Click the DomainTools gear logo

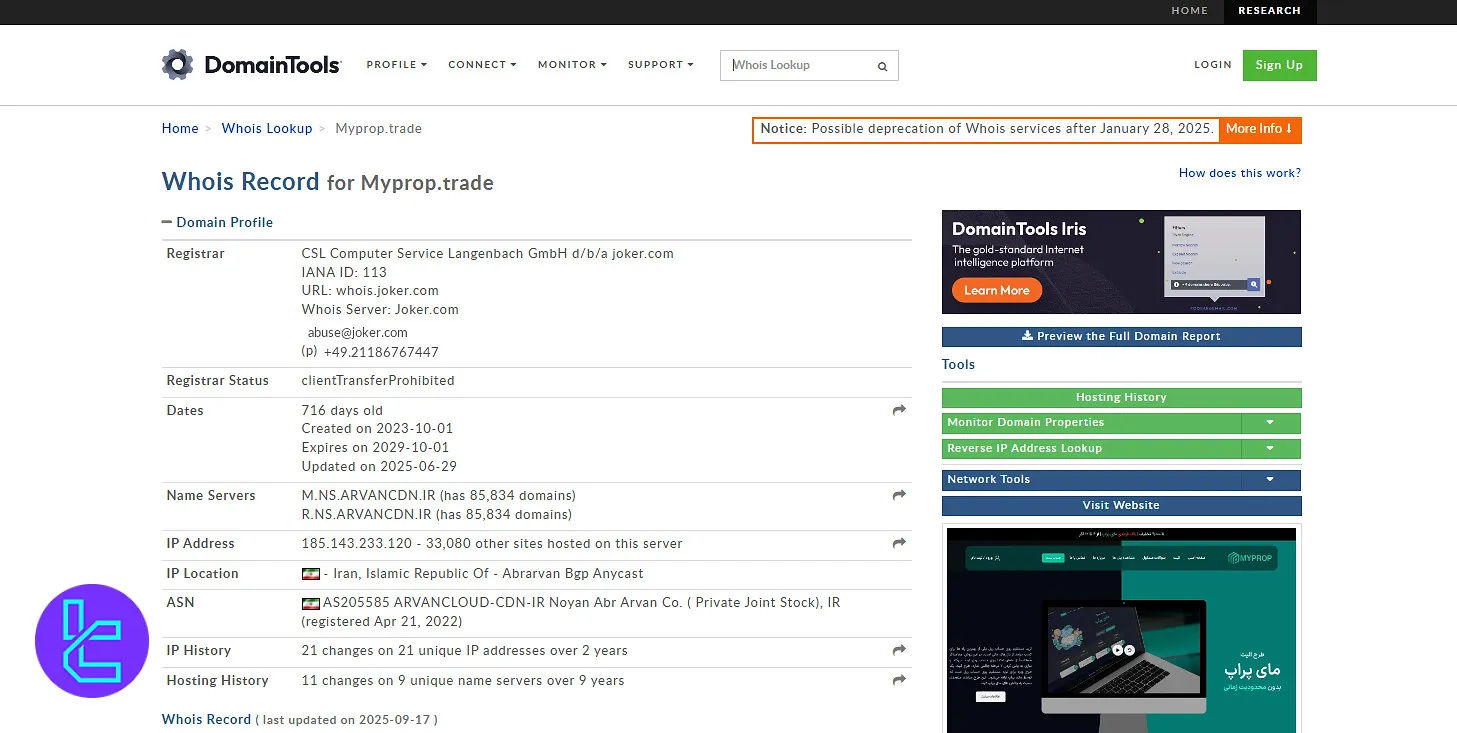click(179, 64)
